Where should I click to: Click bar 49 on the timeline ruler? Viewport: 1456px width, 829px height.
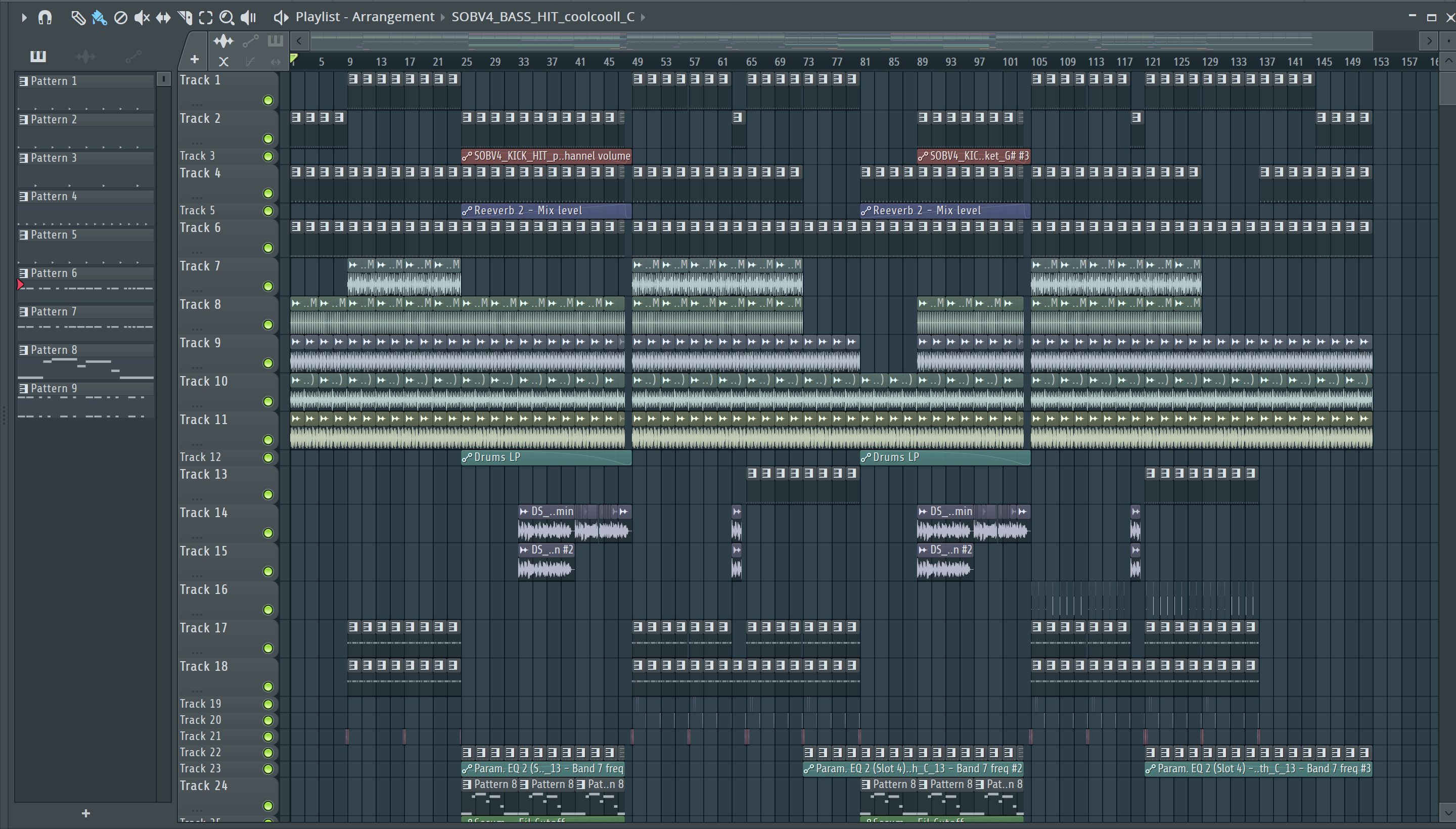point(637,62)
